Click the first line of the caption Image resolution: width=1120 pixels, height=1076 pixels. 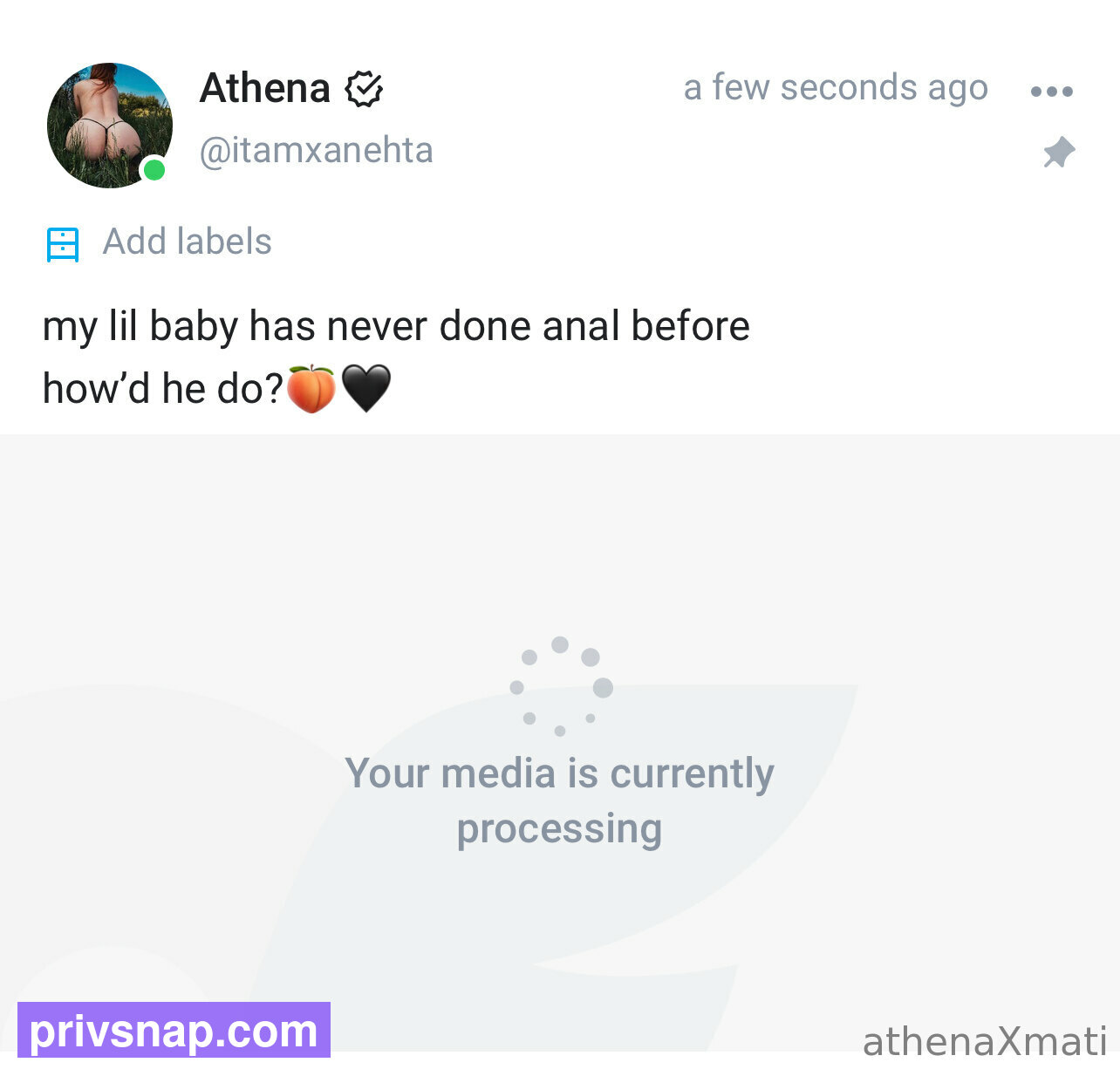click(396, 326)
